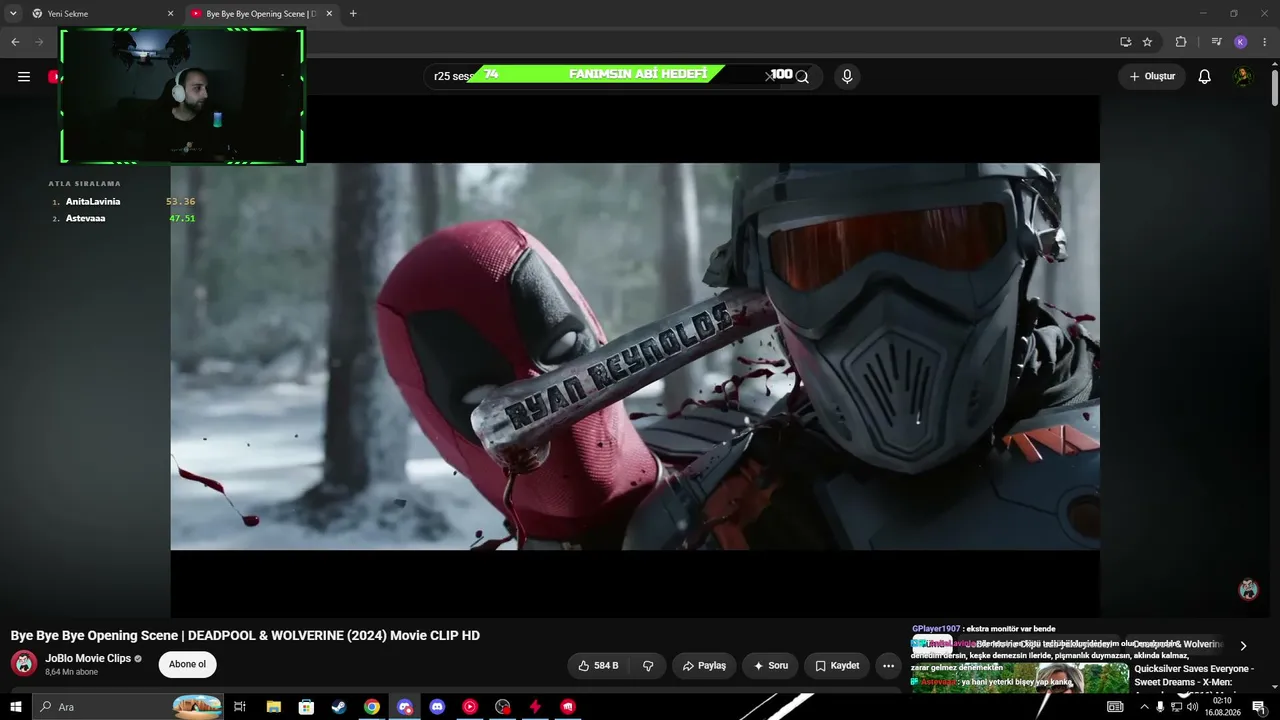The height and width of the screenshot is (720, 1280).
Task: Open the three-dot more actions menu
Action: coord(888,666)
